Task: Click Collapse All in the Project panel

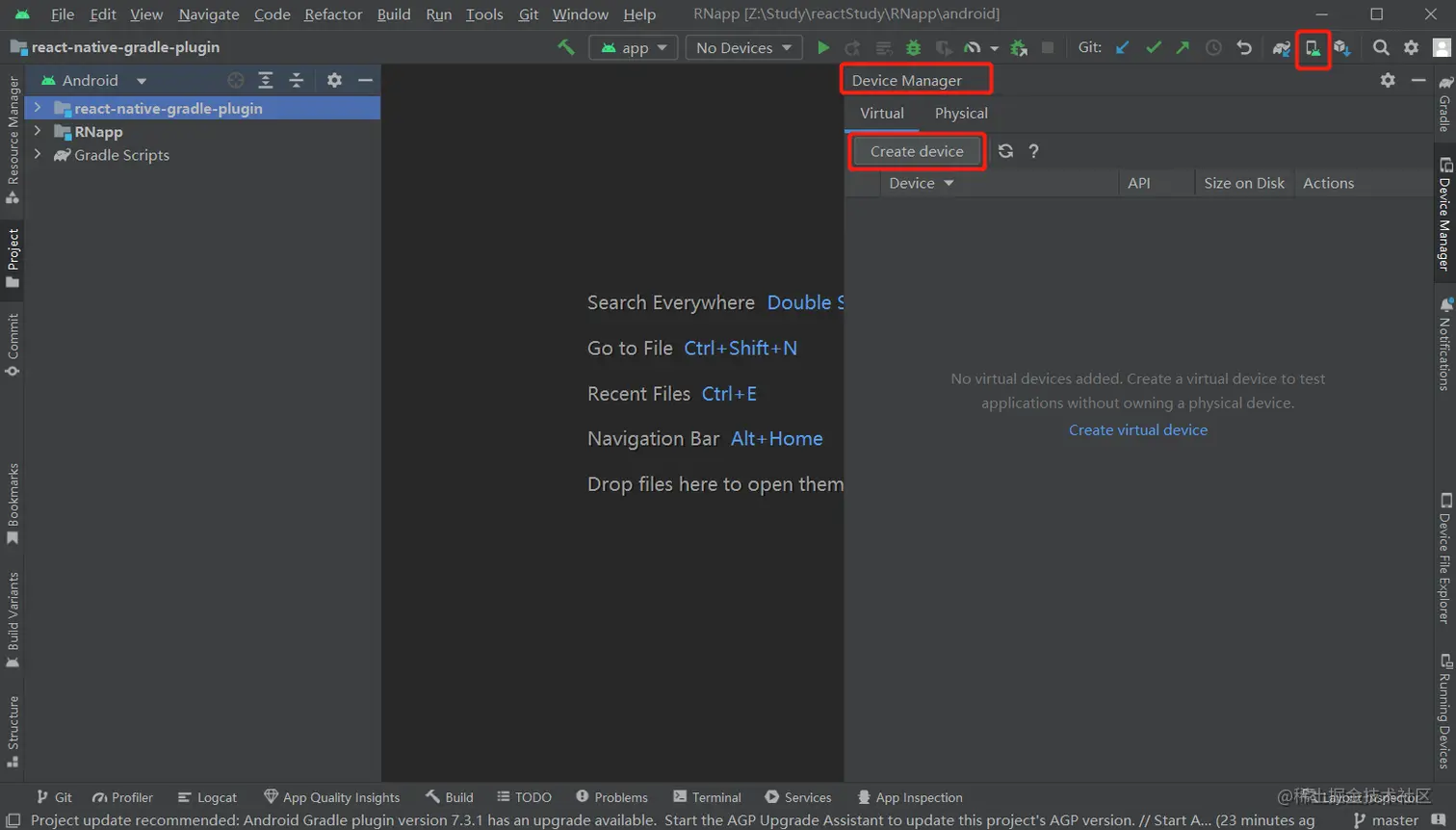Action: click(x=297, y=81)
